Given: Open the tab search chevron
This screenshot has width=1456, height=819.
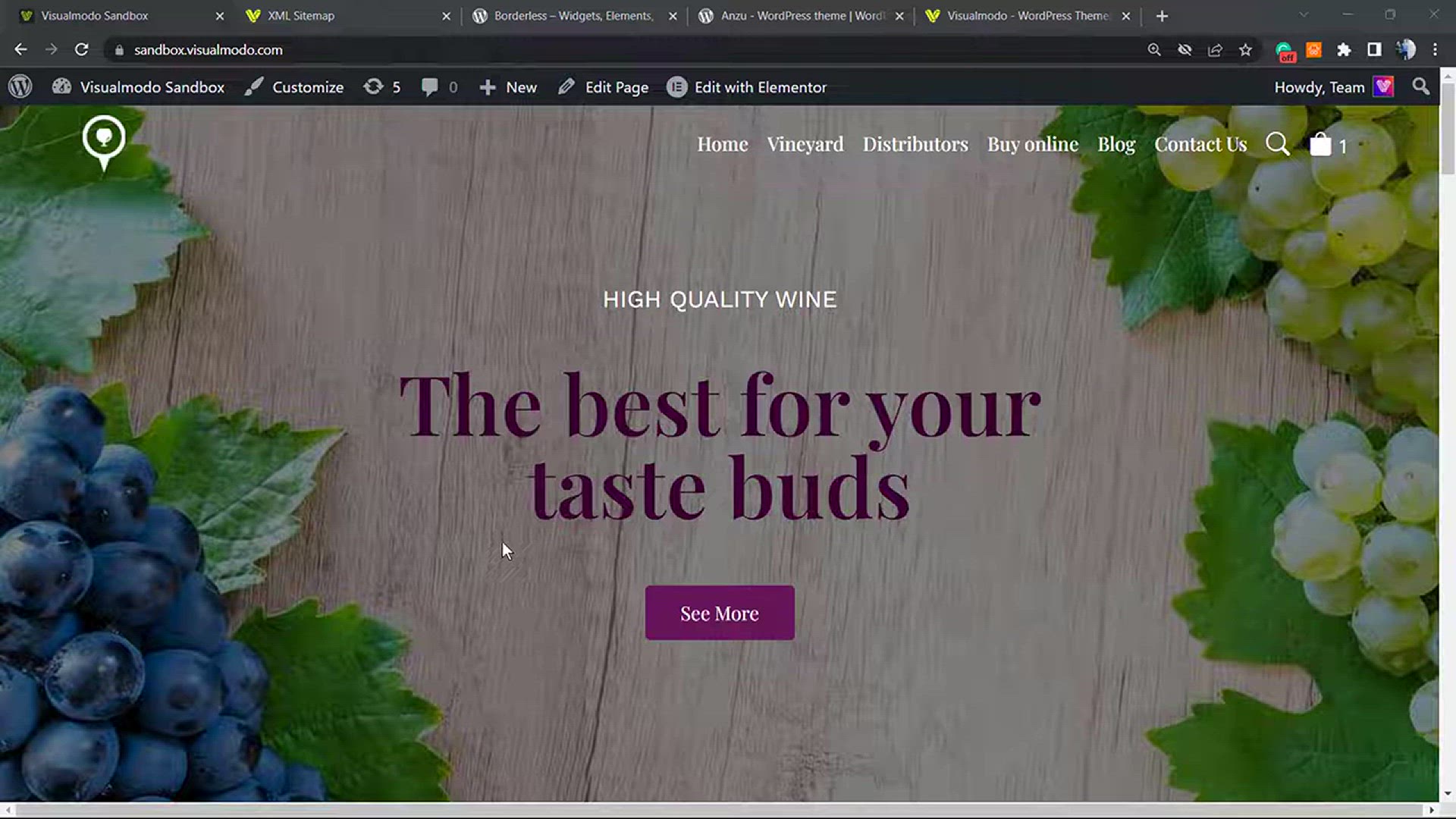Looking at the screenshot, I should click(x=1303, y=15).
